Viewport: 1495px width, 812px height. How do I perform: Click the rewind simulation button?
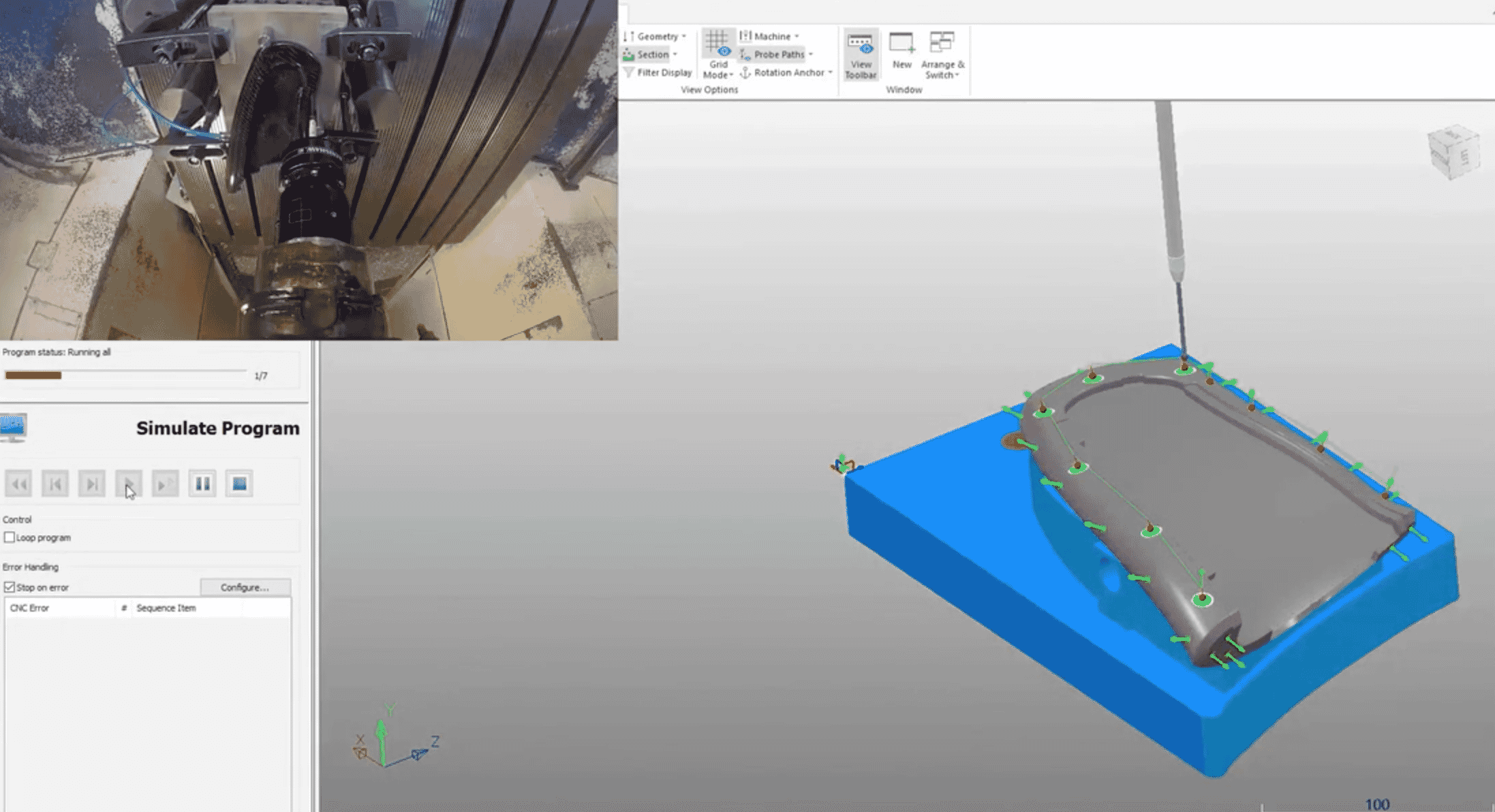click(18, 484)
